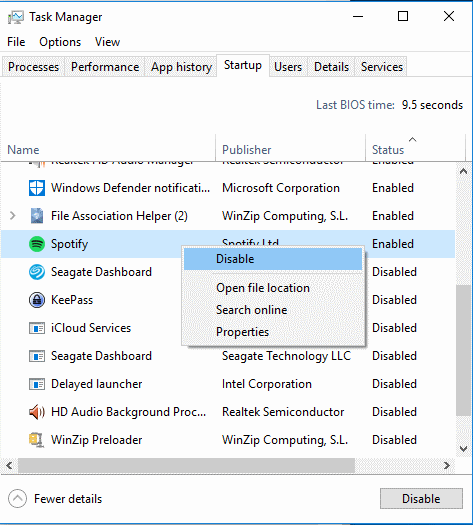Viewport: 473px width, 525px height.
Task: Select the Windows Defender notificati... row name
Action: [x=131, y=188]
